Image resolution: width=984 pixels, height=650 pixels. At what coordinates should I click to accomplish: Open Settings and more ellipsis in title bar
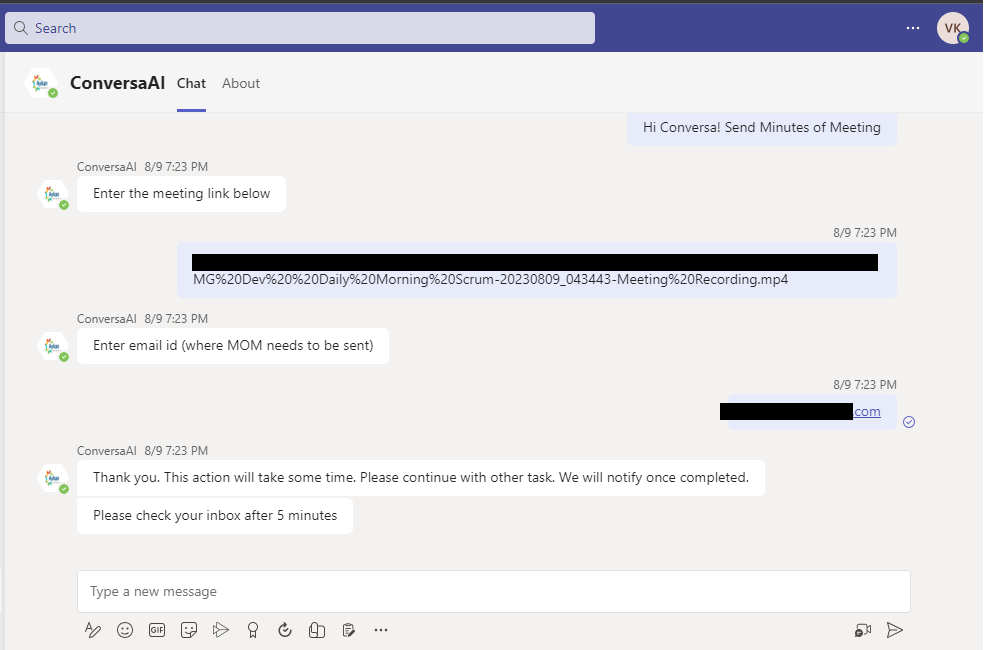point(913,28)
